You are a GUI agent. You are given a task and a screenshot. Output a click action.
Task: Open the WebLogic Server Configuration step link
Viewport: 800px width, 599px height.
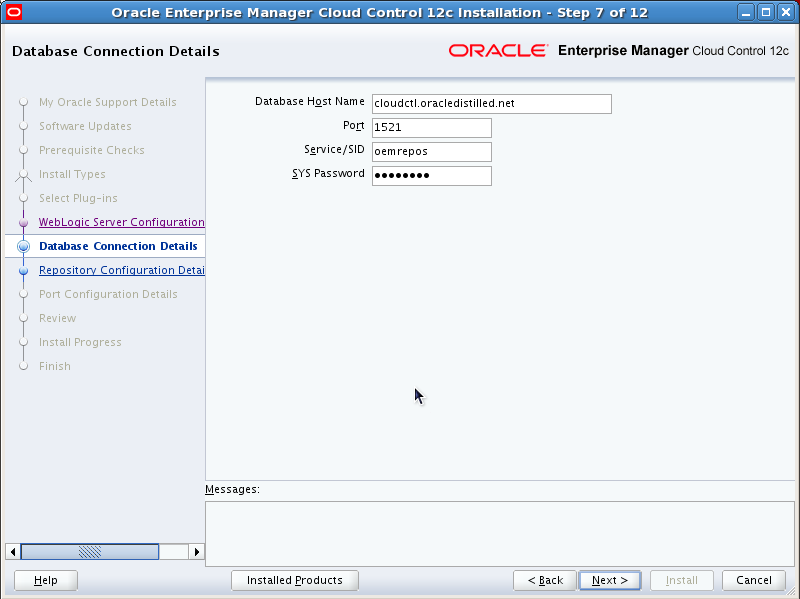[x=121, y=222]
